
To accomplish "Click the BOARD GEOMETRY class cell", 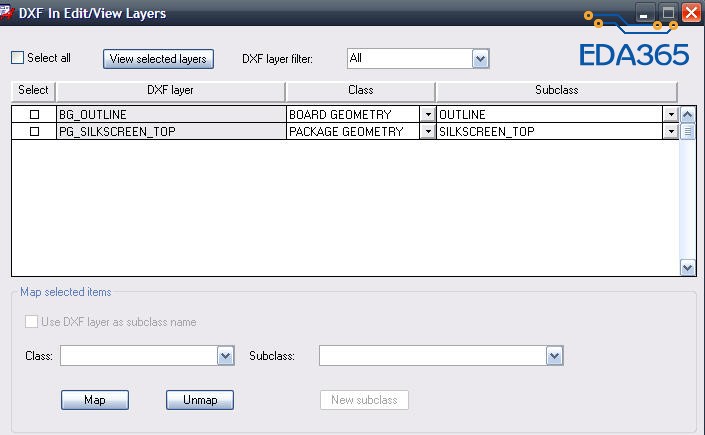I will [x=353, y=115].
